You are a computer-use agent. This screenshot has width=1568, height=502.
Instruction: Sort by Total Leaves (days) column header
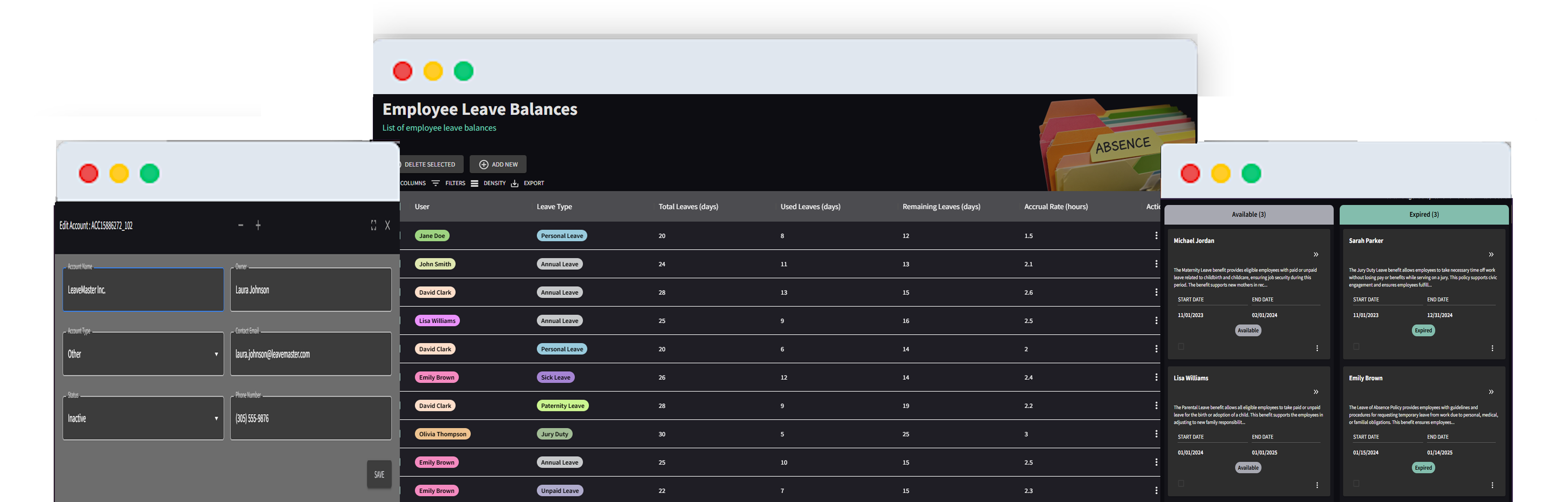pyautogui.click(x=688, y=207)
